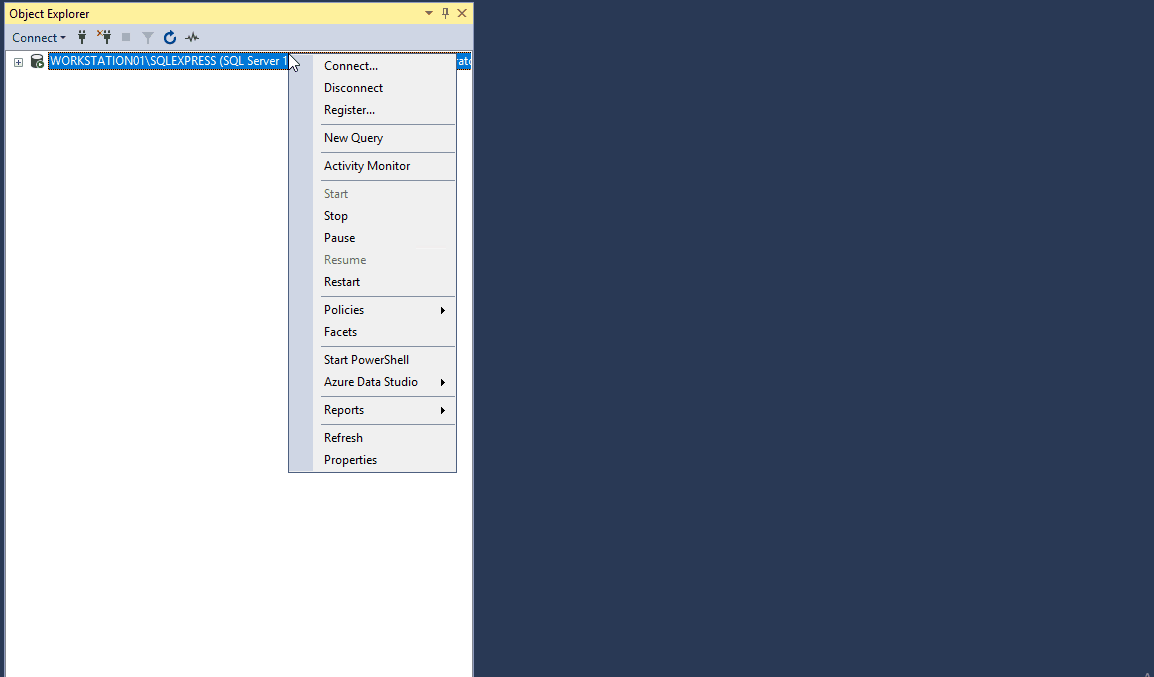Open the Connect dropdown in Object Explorer

click(x=39, y=38)
